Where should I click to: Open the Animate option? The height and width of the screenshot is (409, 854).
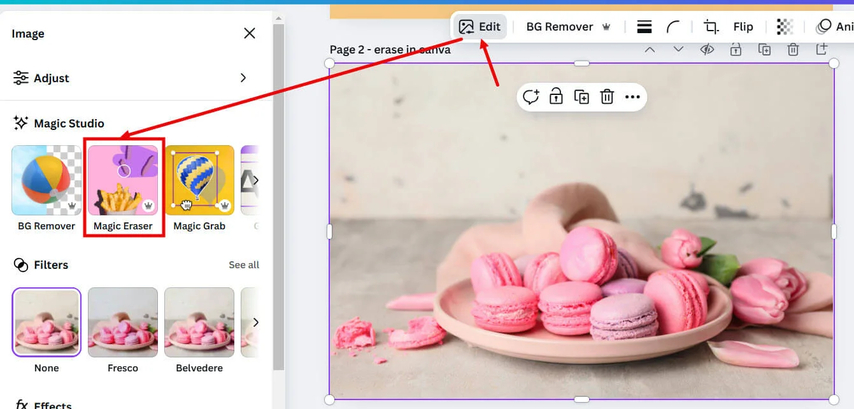[x=834, y=27]
